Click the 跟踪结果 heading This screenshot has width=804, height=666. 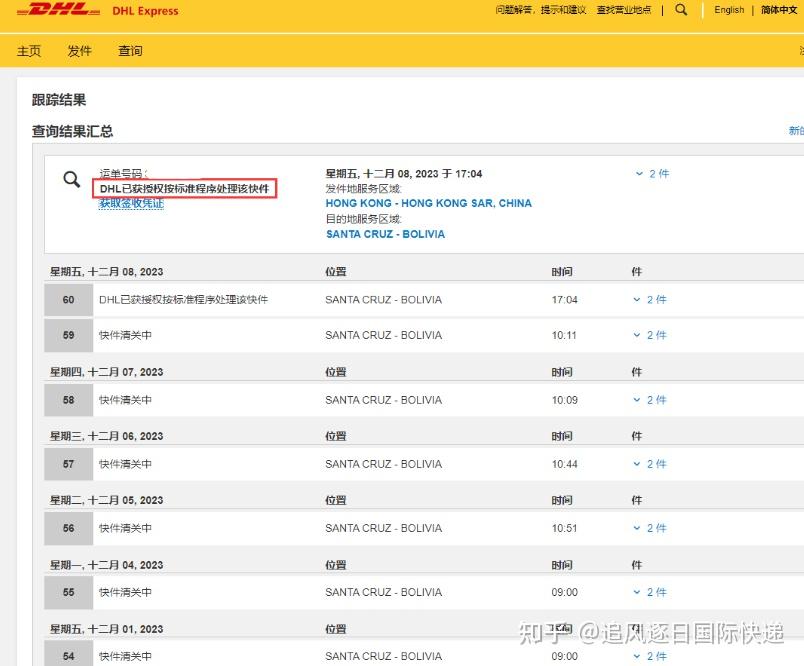pyautogui.click(x=59, y=100)
